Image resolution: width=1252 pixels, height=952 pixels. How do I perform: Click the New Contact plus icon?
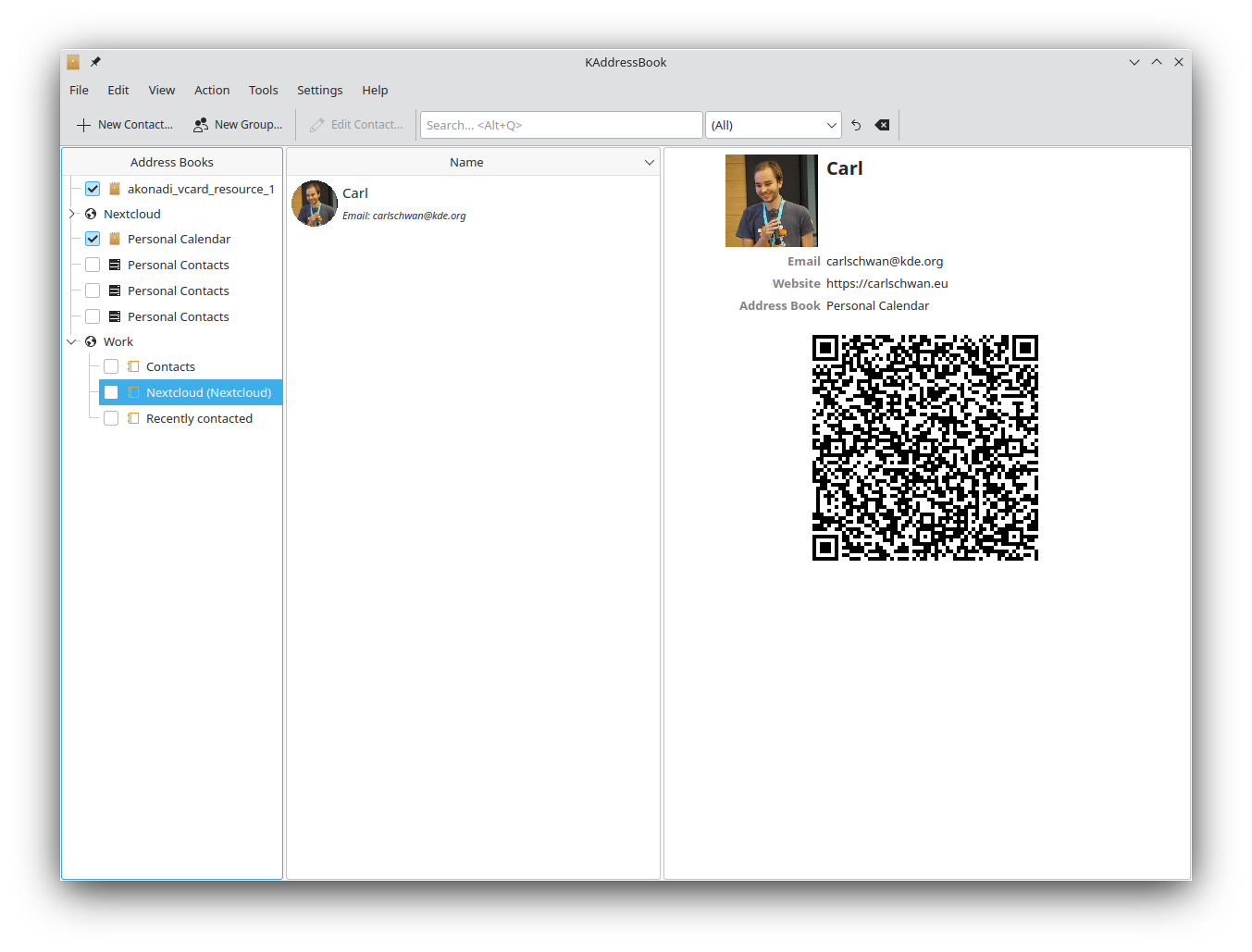click(83, 125)
